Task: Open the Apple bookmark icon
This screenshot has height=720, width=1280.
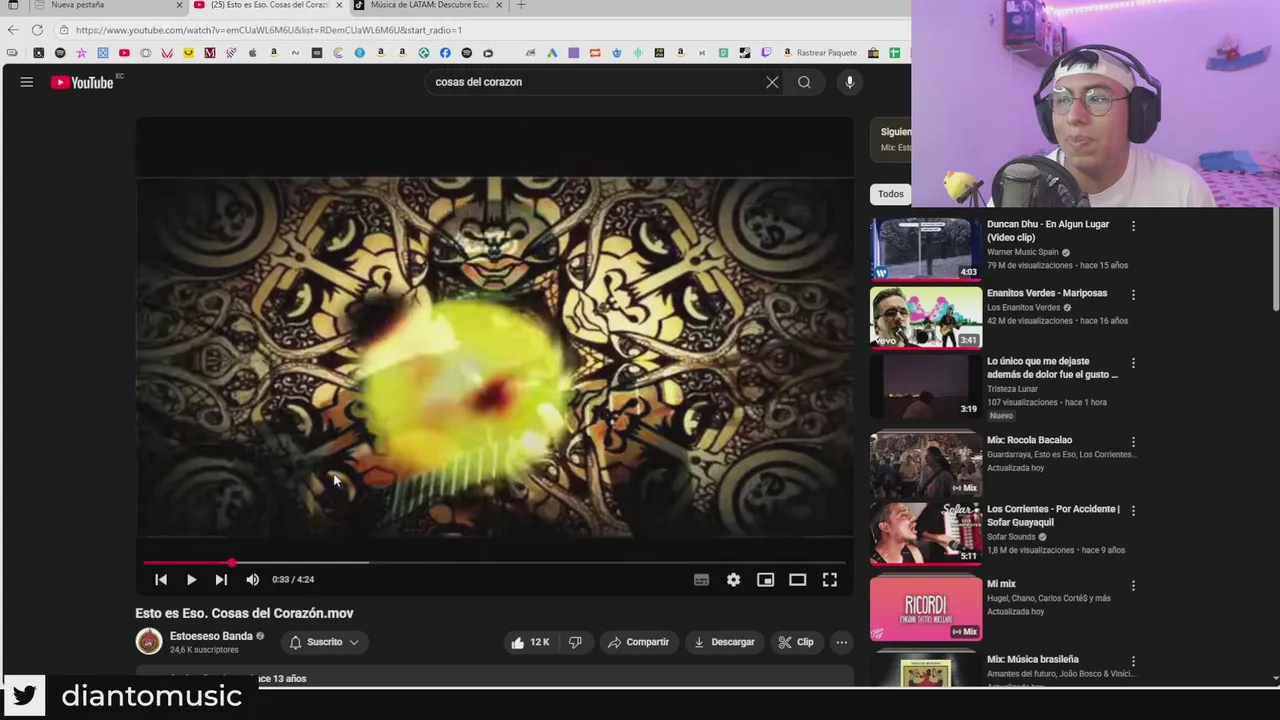Action: click(252, 53)
